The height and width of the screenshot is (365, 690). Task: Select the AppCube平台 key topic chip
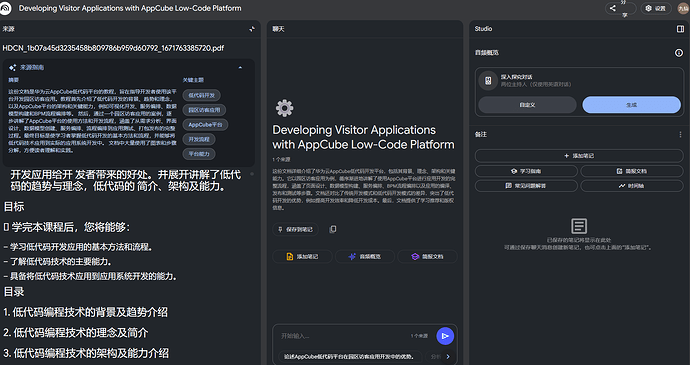(x=205, y=125)
